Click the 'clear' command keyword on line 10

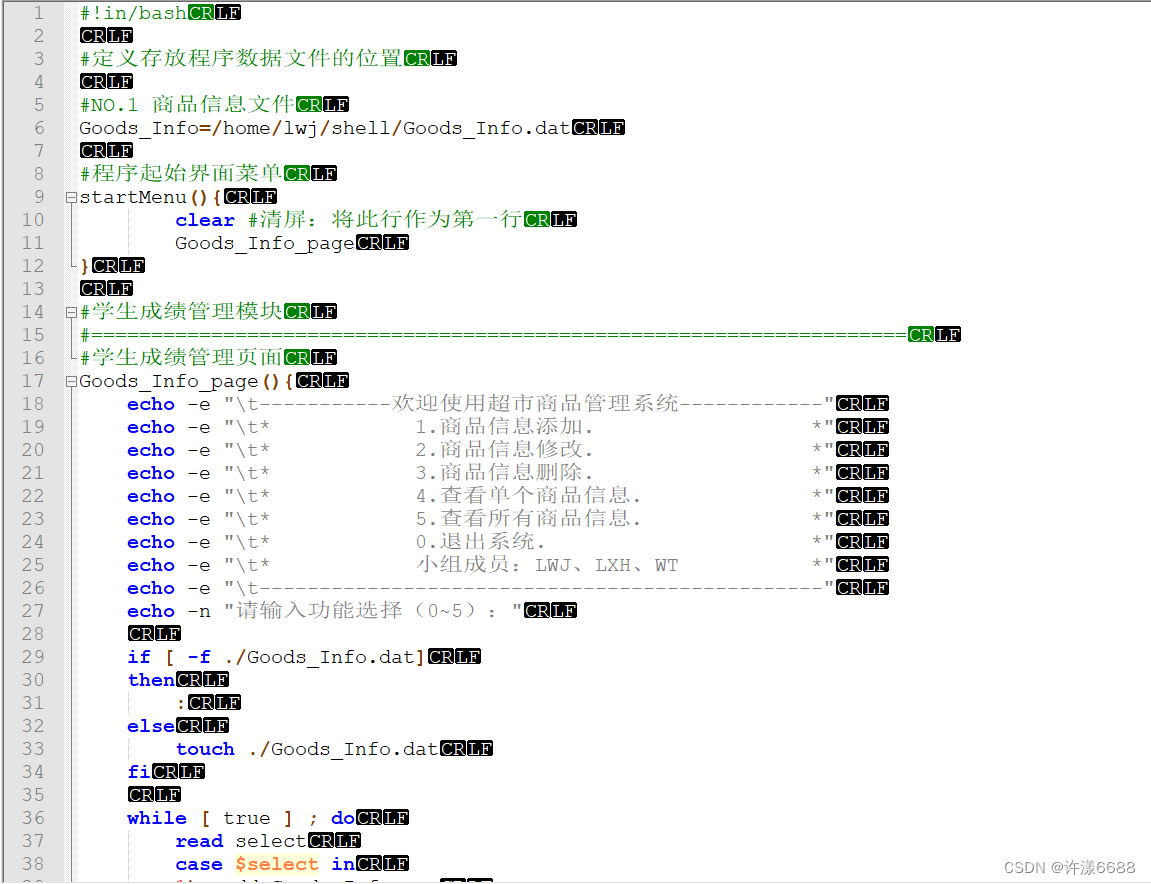pos(204,219)
